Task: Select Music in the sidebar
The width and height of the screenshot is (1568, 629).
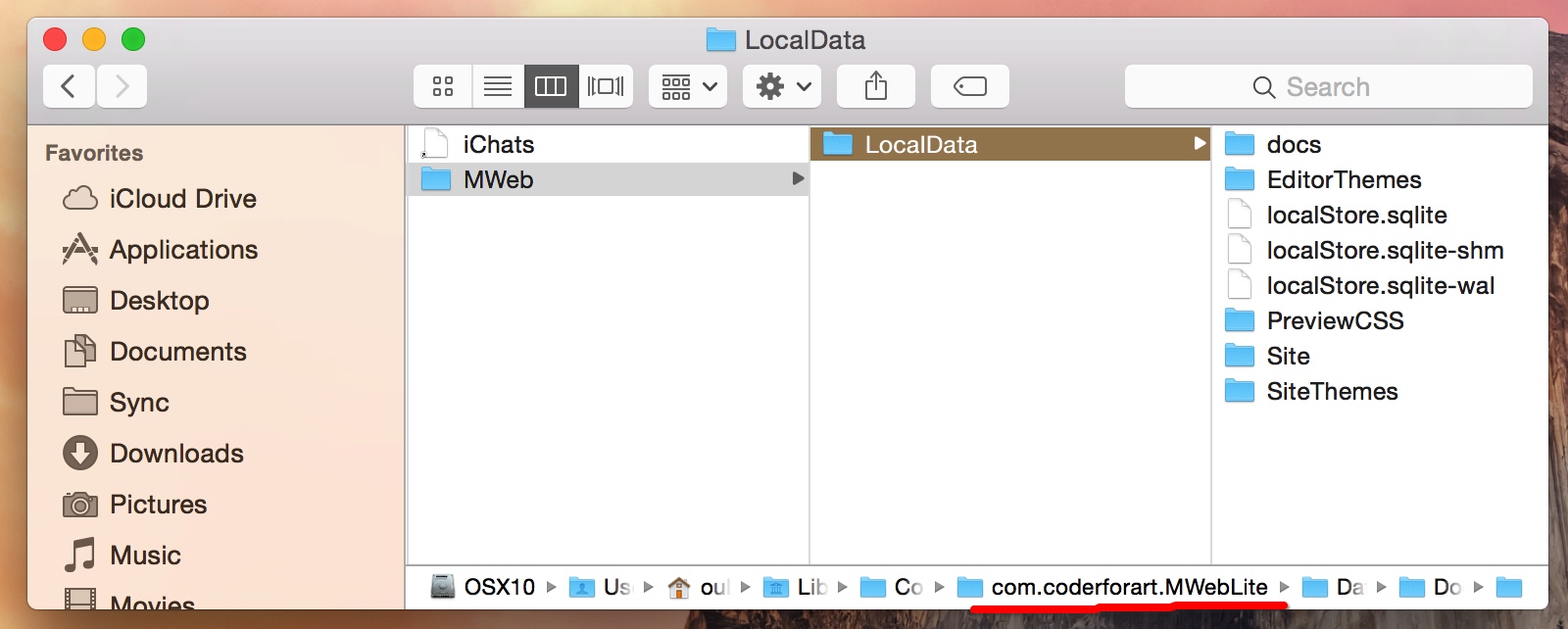Action: pyautogui.click(x=145, y=556)
